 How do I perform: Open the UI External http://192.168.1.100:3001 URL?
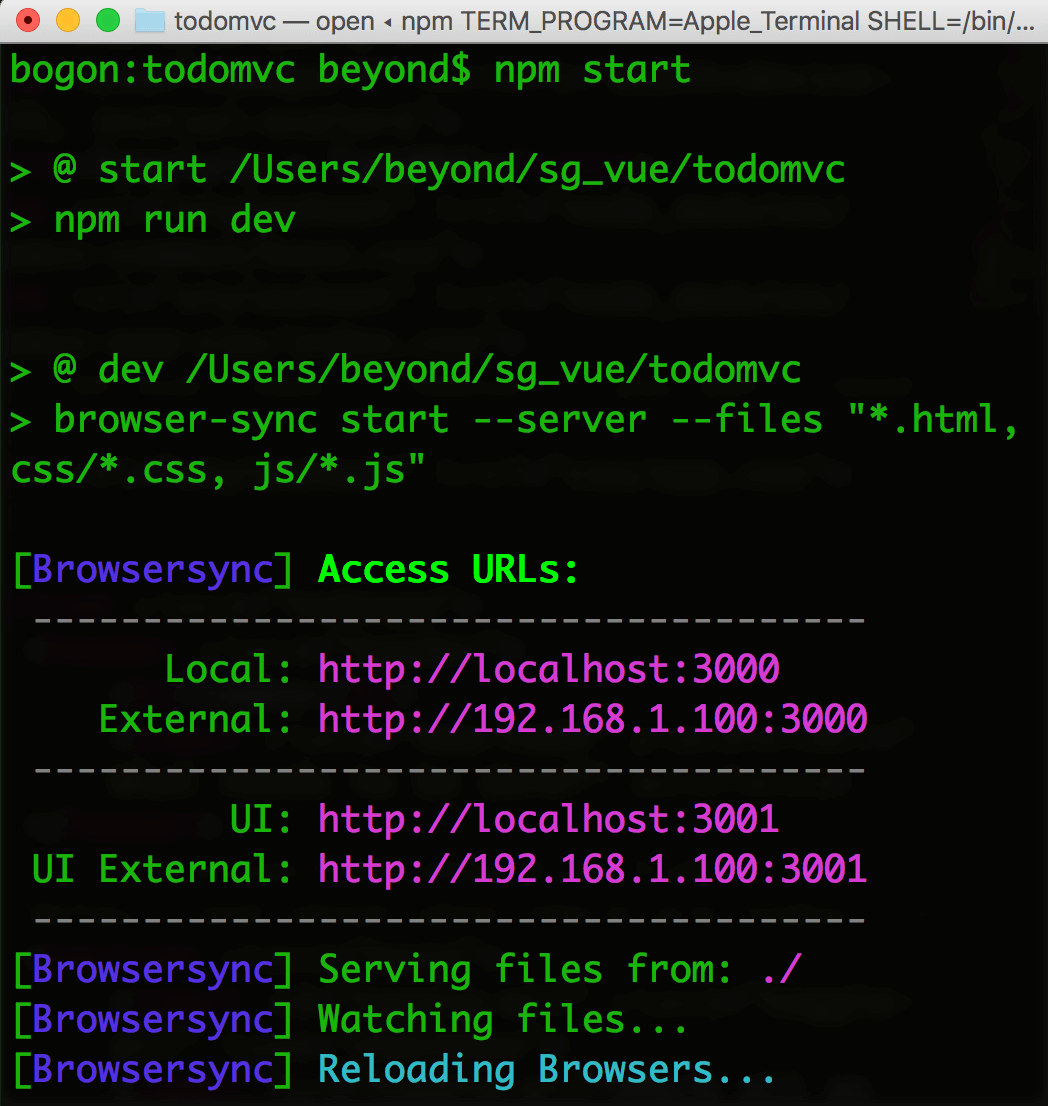[592, 869]
